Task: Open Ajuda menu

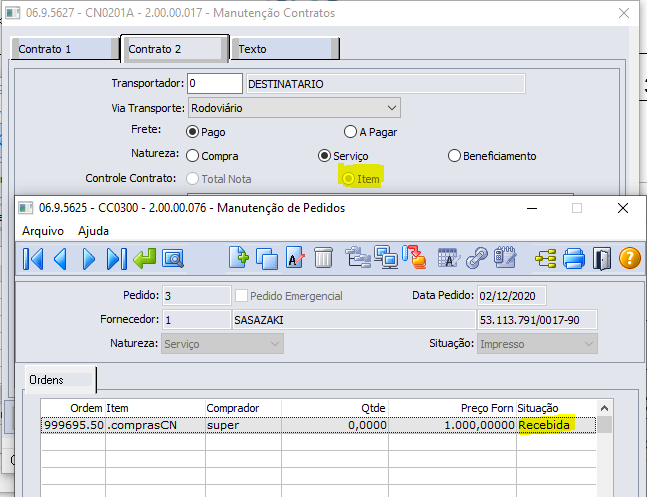Action: coord(93,231)
